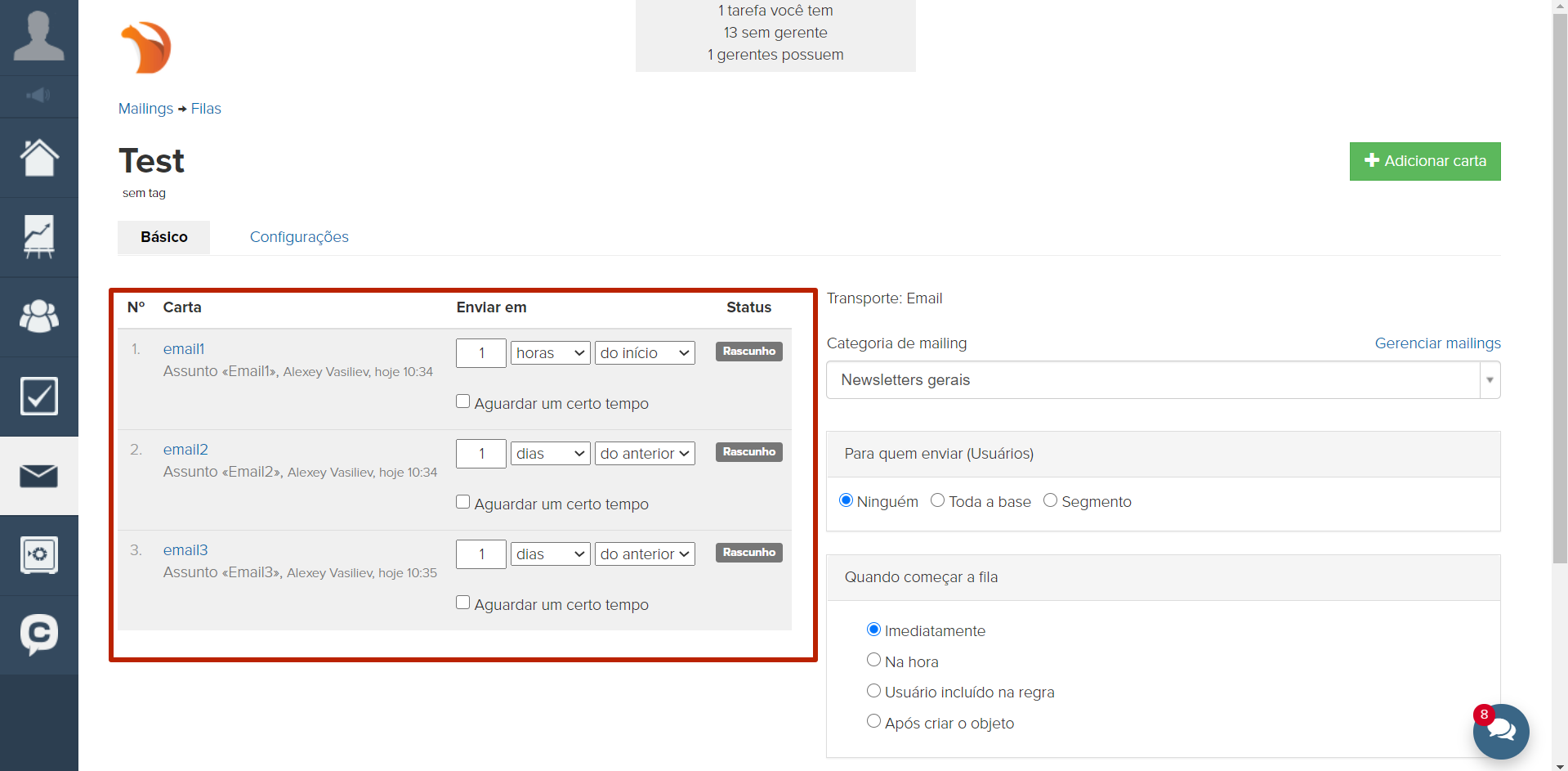Screen dimensions: 1568x771
Task: Open the users group icon
Action: [38, 316]
